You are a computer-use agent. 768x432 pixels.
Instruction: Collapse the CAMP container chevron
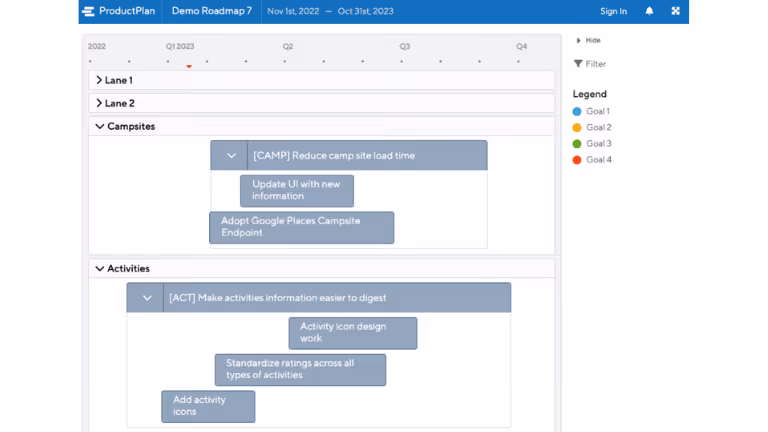231,156
